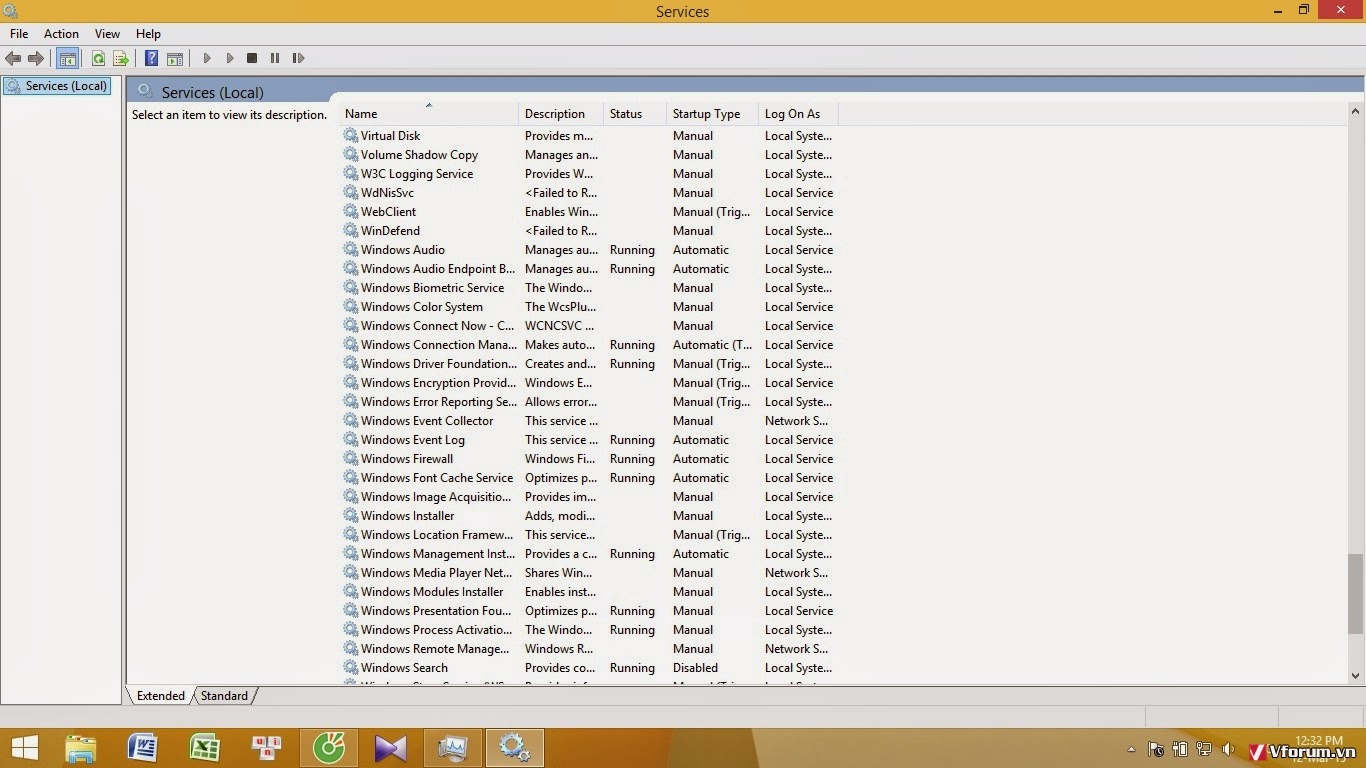Click Running status of the Windows Audio row

pos(632,249)
